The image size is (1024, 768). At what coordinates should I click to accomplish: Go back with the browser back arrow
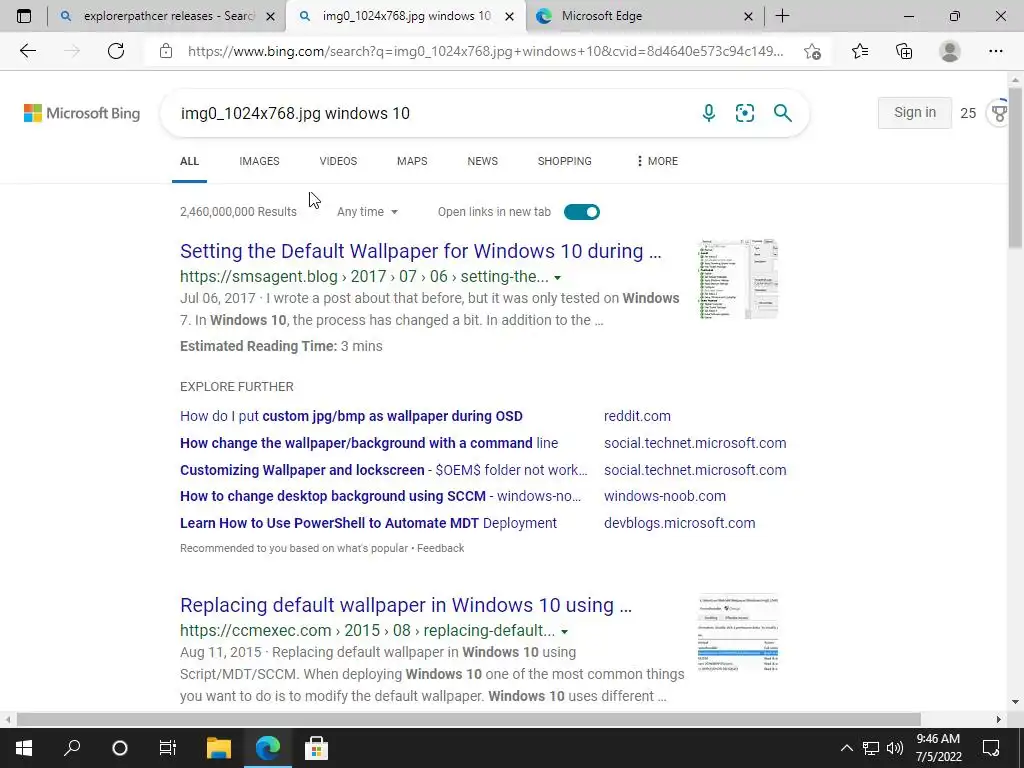coord(27,51)
